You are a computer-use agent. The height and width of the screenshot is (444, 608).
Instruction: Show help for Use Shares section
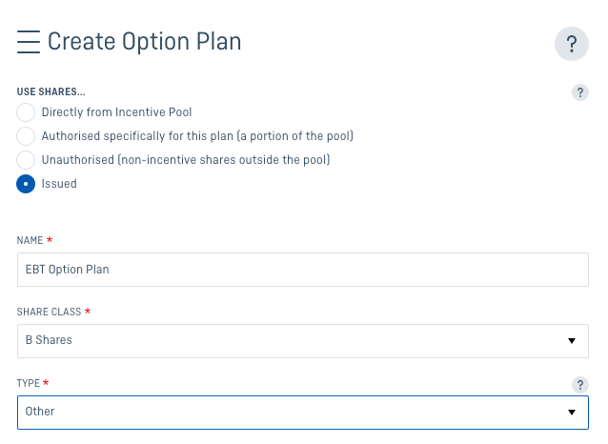tap(580, 92)
